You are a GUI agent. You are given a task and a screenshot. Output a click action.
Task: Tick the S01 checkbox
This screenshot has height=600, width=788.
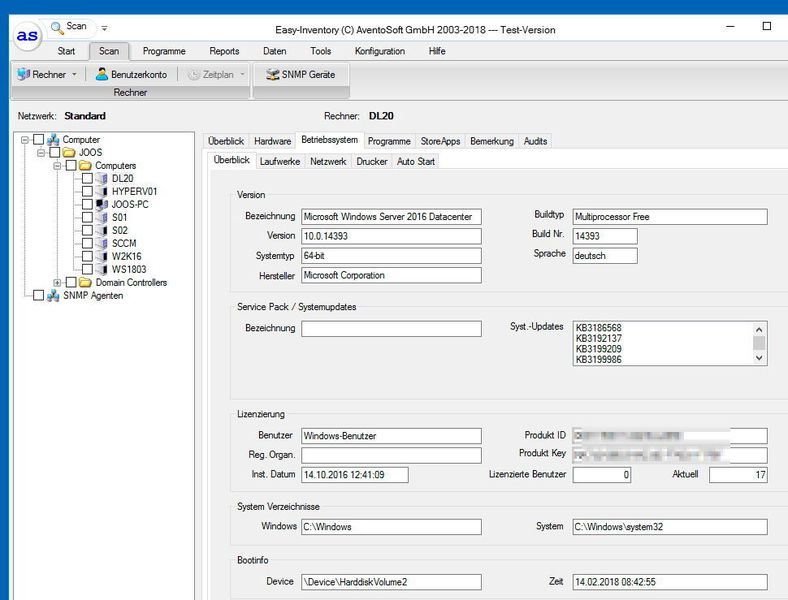pos(87,218)
